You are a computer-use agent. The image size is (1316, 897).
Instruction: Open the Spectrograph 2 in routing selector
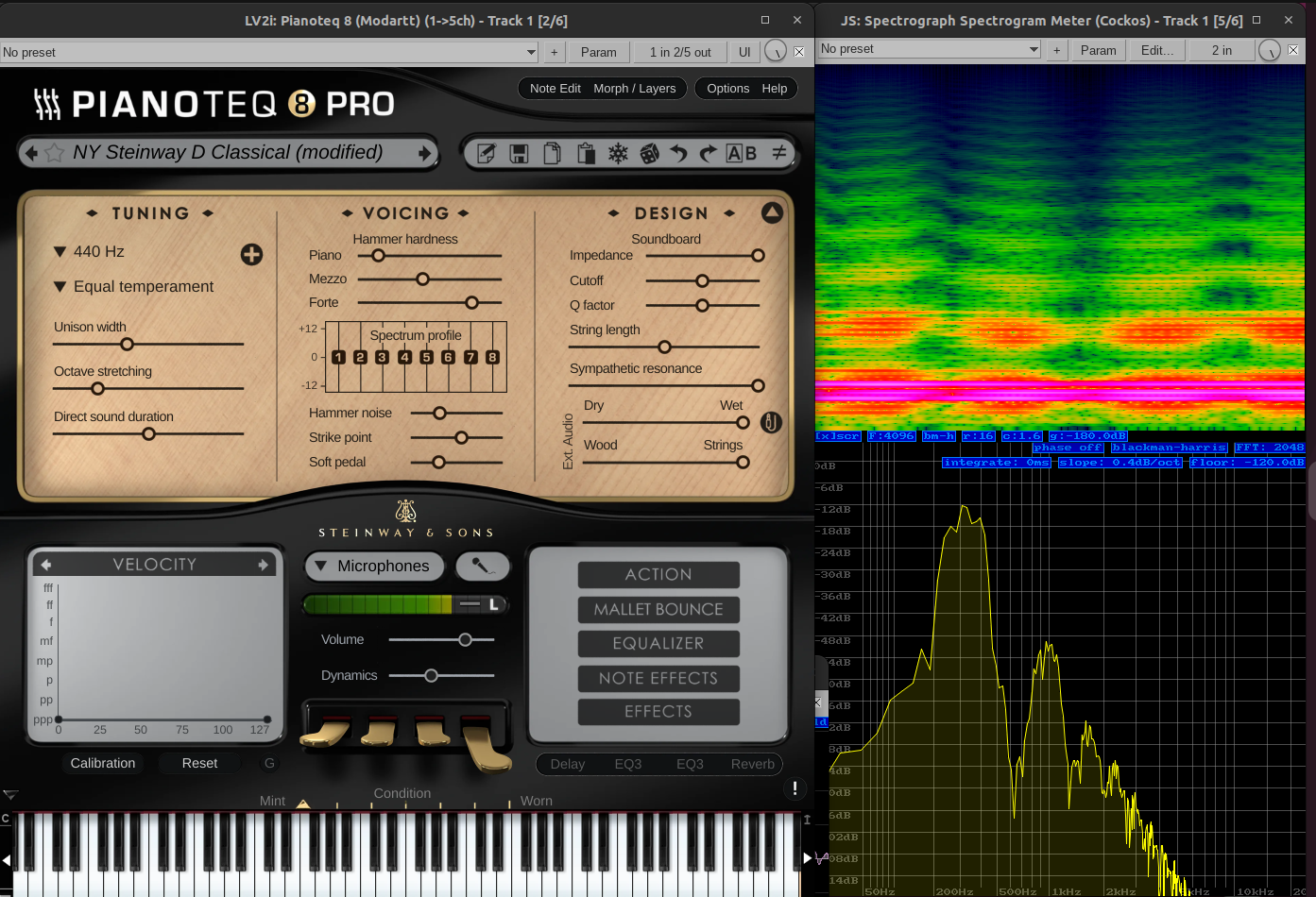pos(1222,50)
